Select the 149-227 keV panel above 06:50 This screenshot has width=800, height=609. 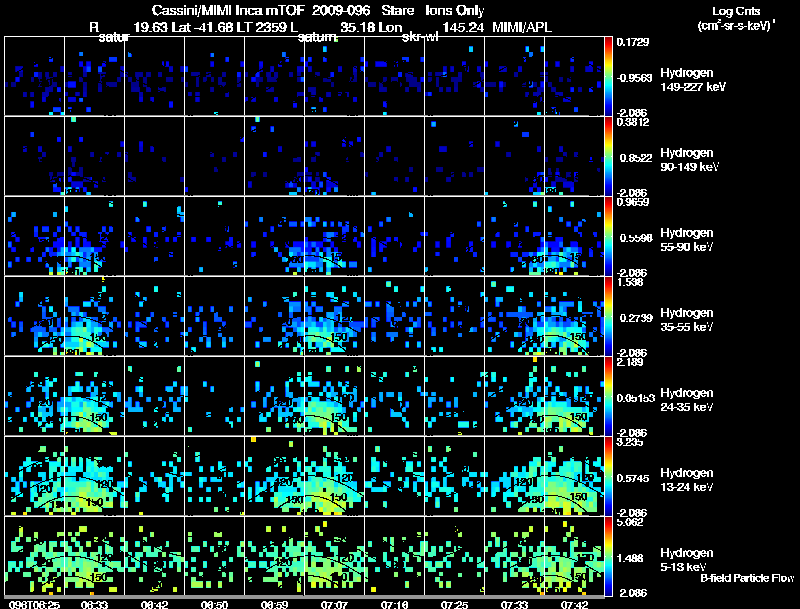[214, 76]
